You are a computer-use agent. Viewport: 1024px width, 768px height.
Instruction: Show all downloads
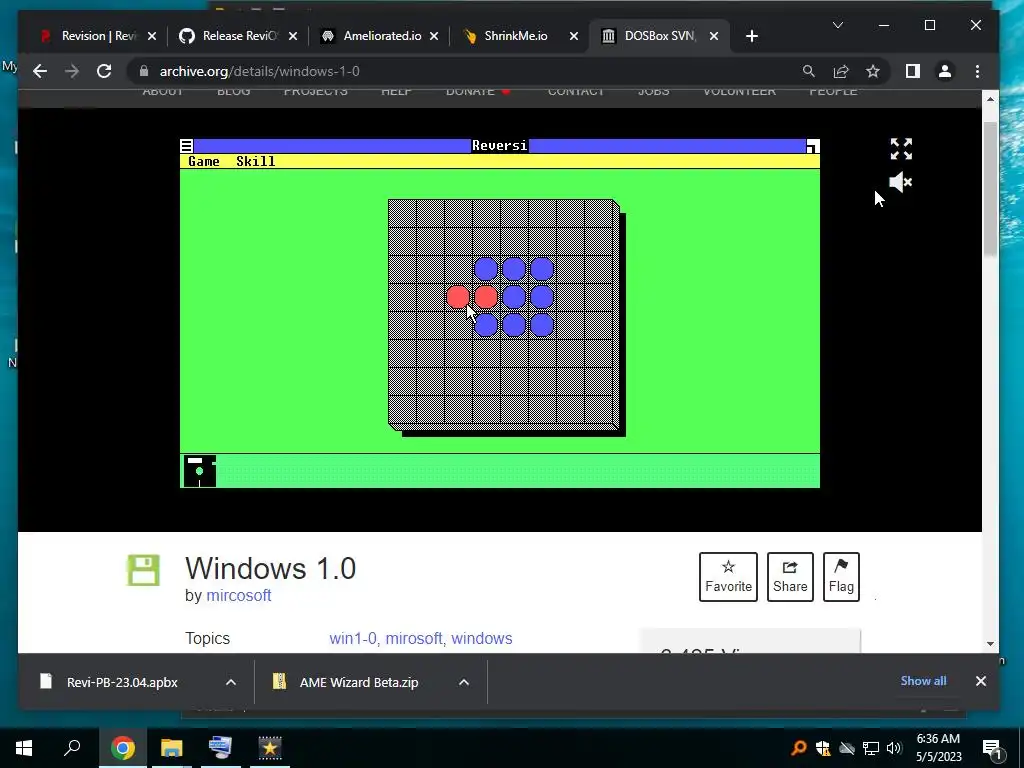pos(923,680)
